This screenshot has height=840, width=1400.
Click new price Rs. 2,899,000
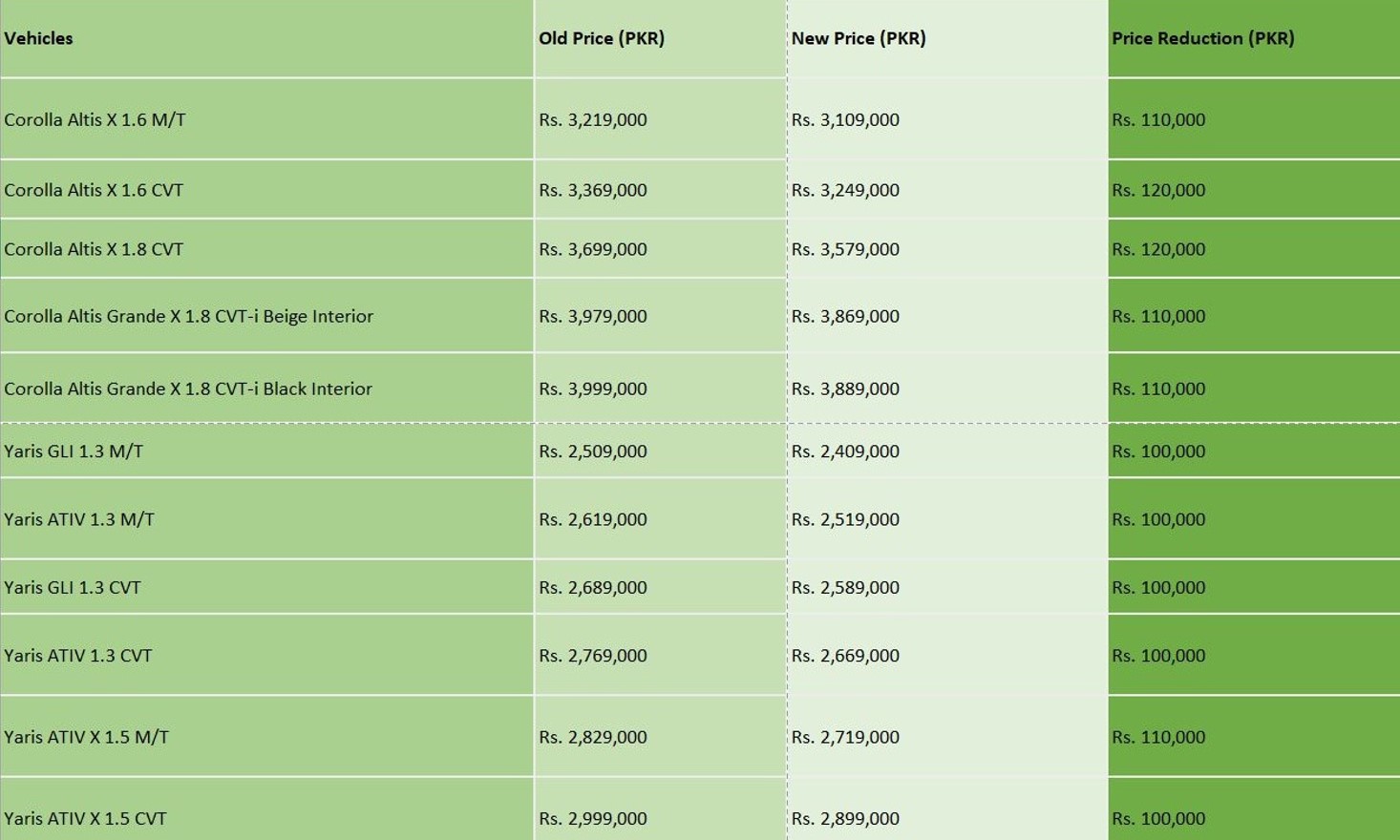[x=947, y=809]
